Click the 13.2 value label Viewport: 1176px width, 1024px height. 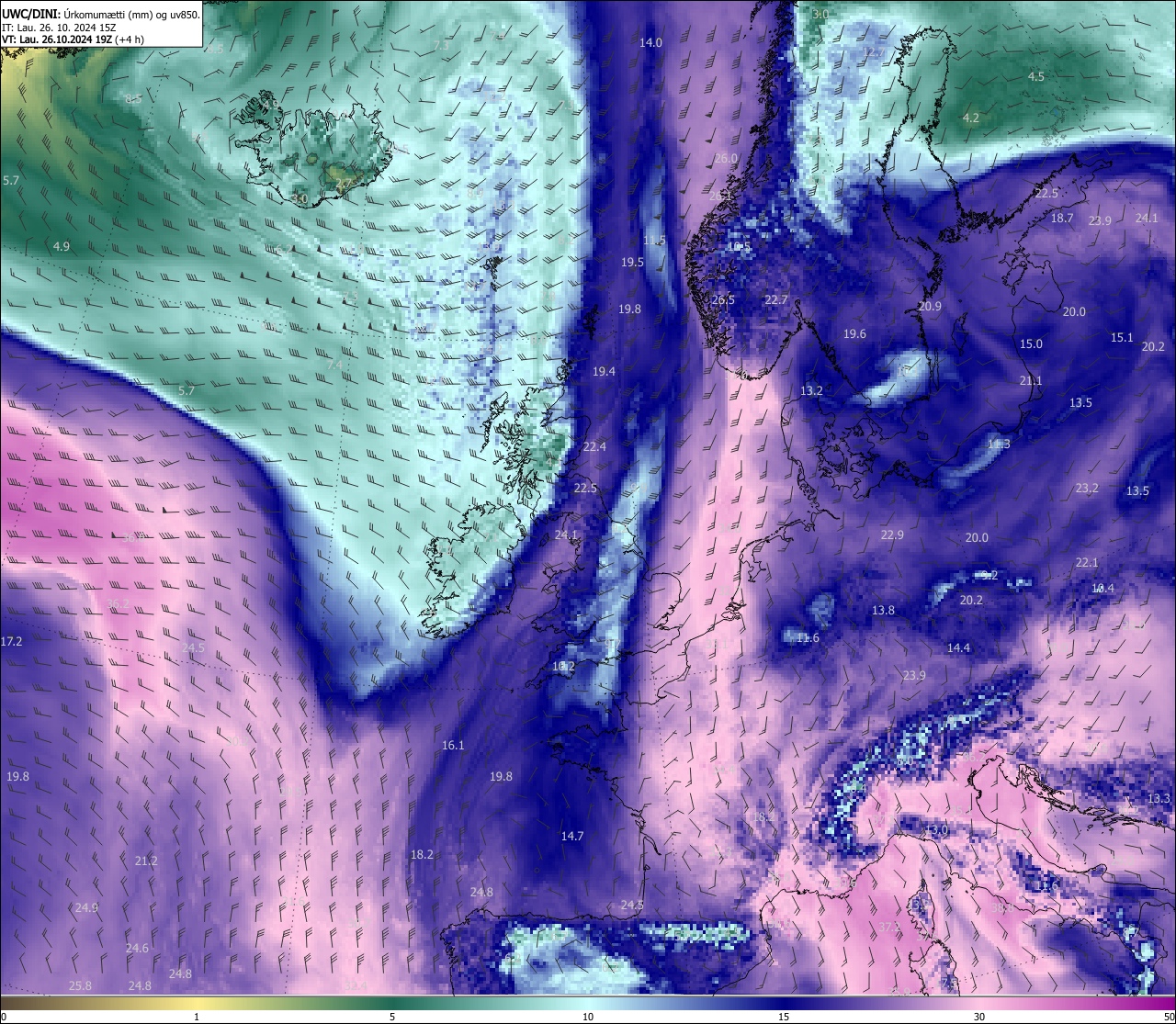(811, 391)
